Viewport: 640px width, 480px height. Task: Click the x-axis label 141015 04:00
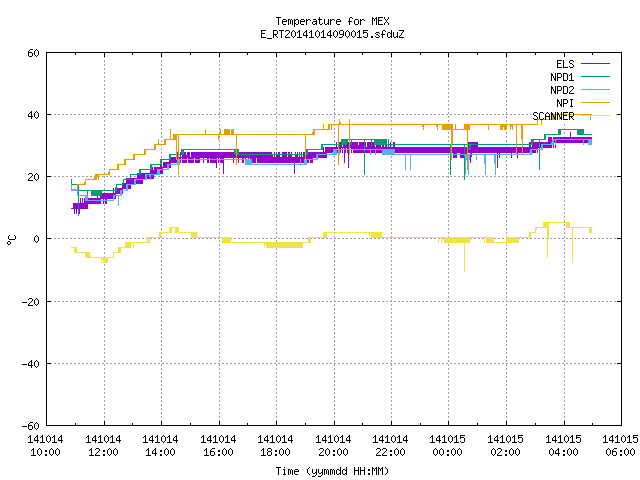pos(564,446)
